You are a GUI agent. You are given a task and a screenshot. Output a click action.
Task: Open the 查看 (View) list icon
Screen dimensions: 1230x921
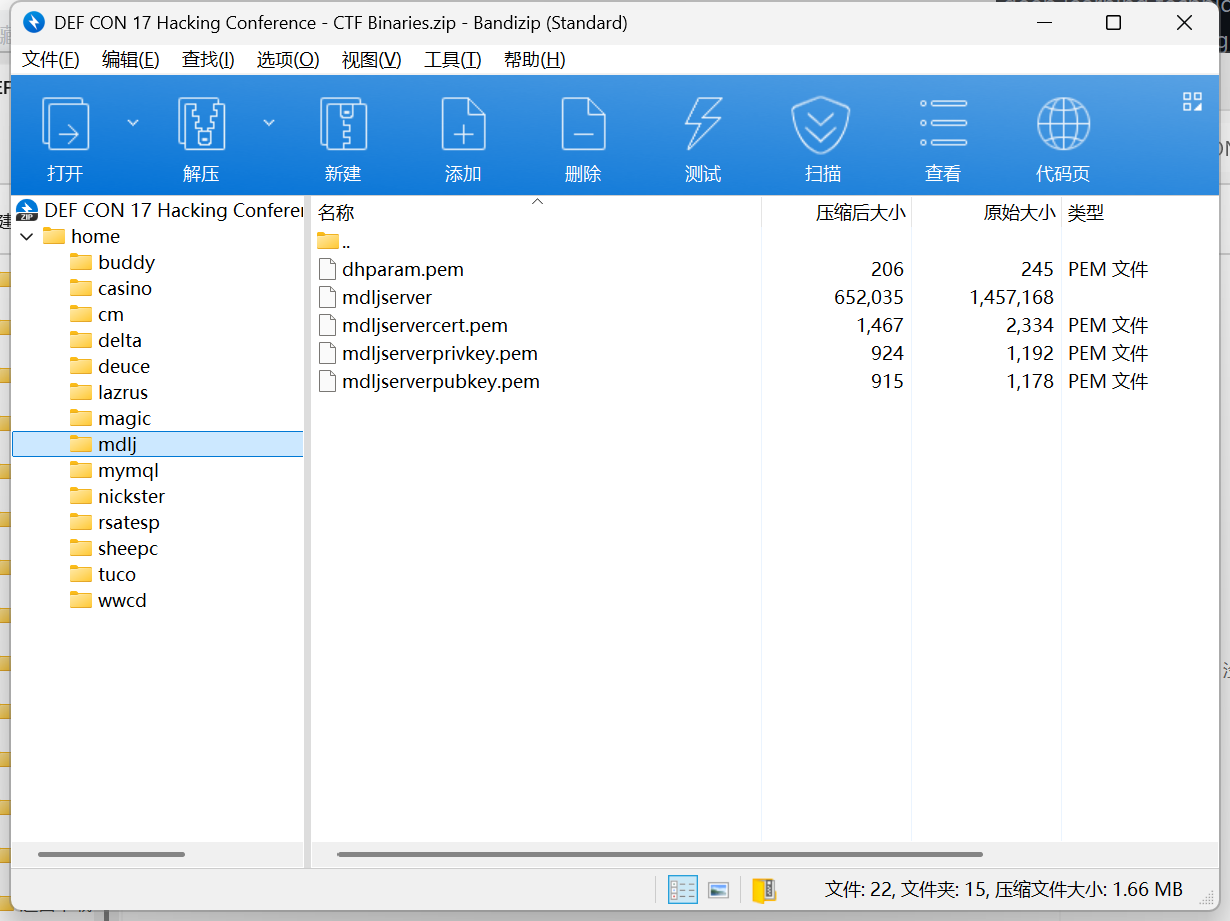coord(942,125)
